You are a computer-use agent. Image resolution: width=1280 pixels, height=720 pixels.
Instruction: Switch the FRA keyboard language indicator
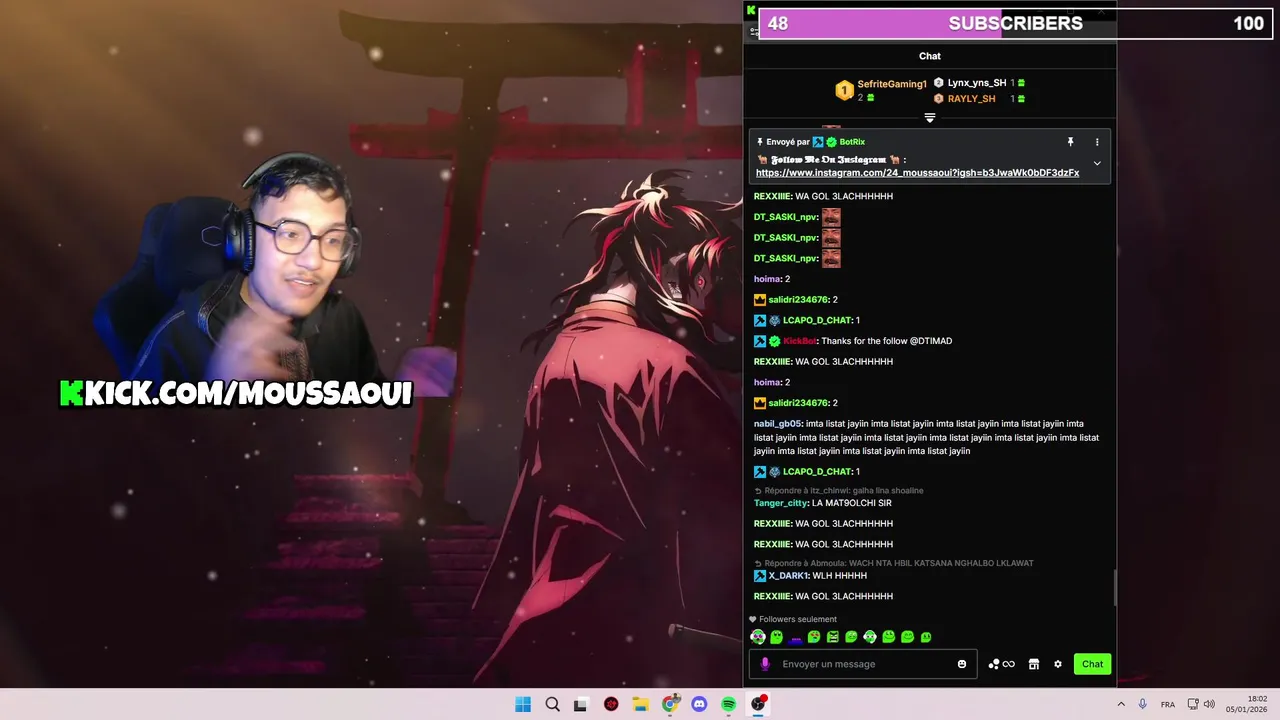point(1168,705)
